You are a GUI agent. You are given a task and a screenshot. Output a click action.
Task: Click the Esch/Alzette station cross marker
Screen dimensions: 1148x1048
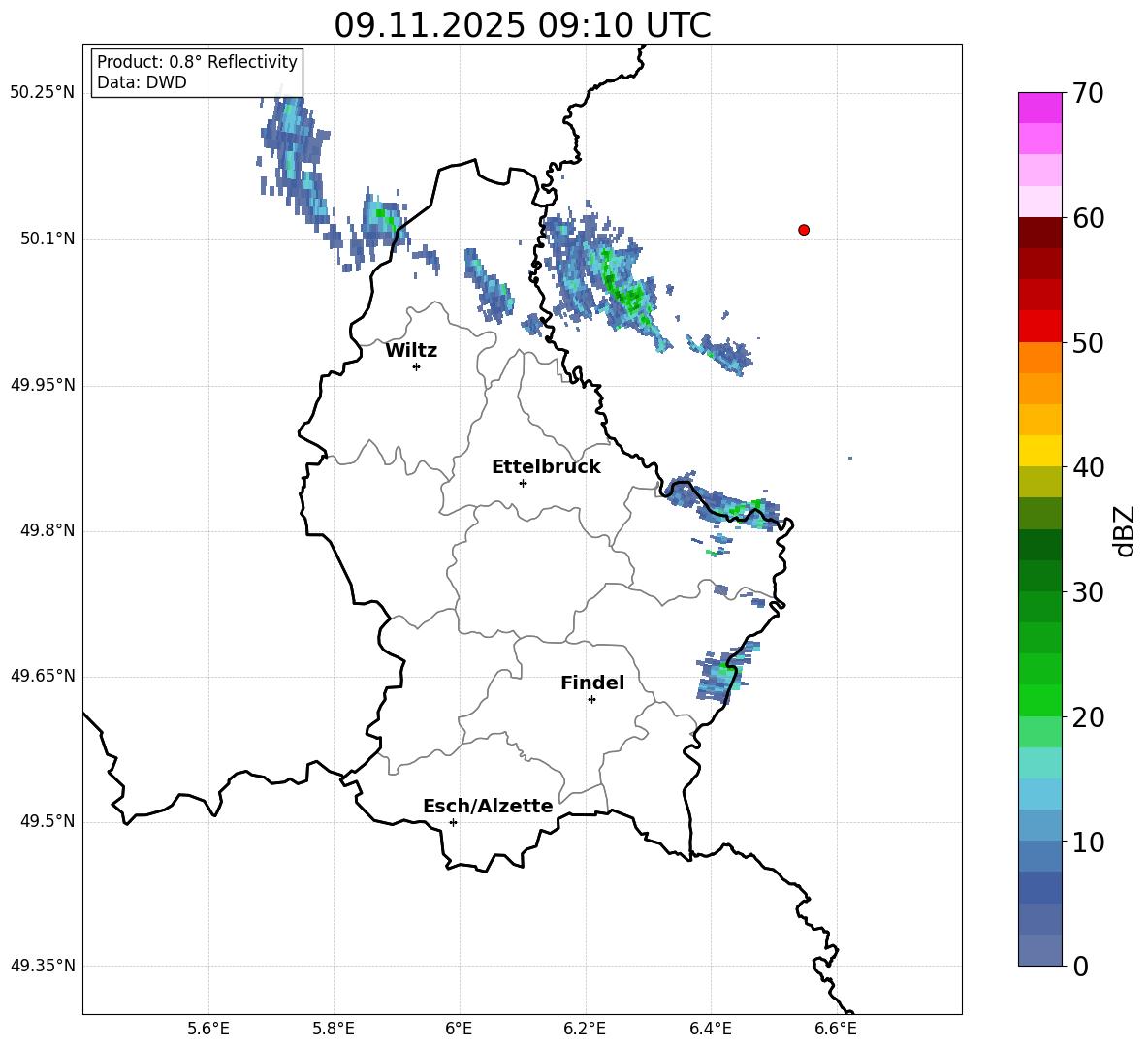coord(453,822)
